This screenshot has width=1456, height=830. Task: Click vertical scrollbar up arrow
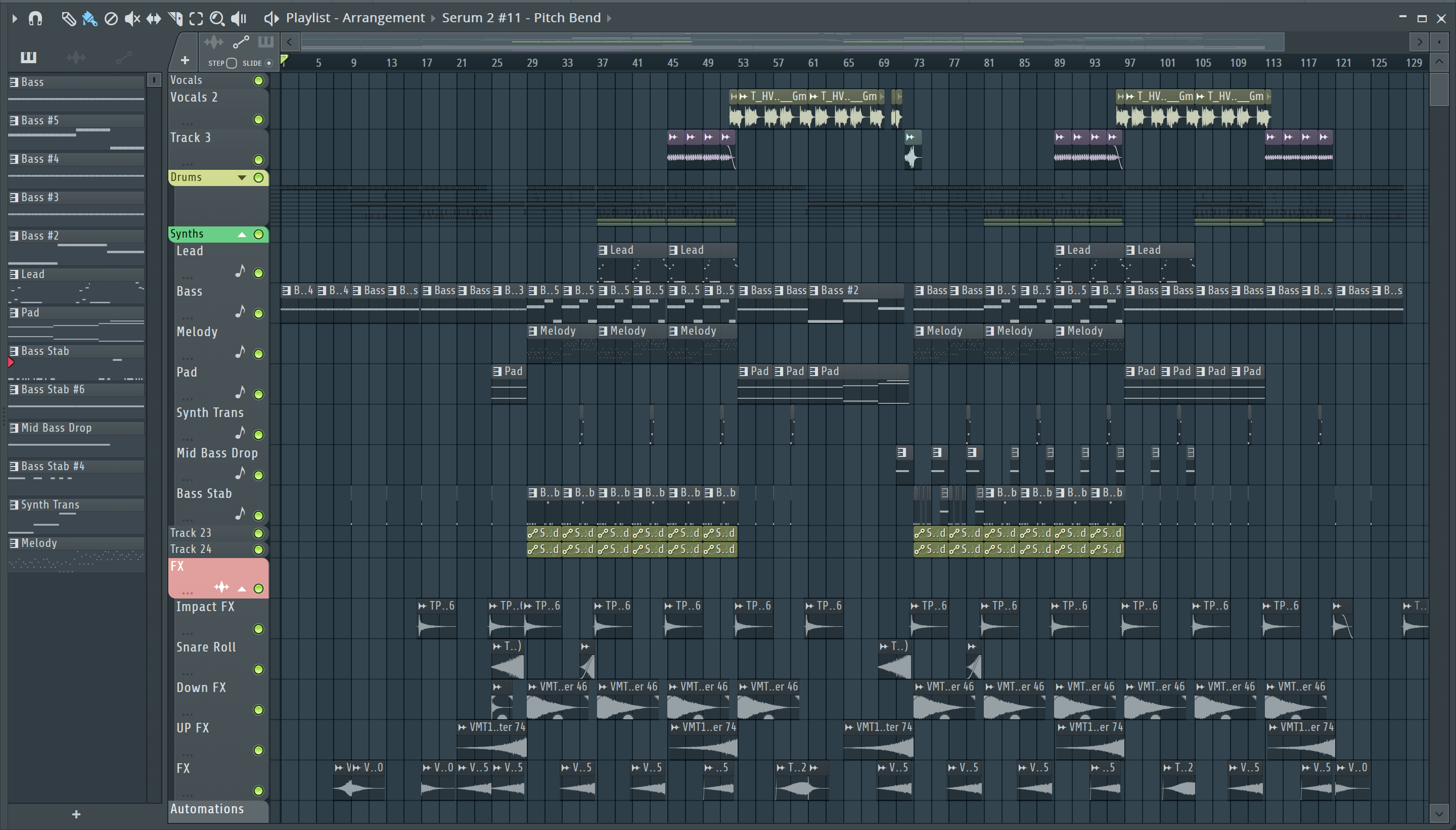tap(1439, 62)
